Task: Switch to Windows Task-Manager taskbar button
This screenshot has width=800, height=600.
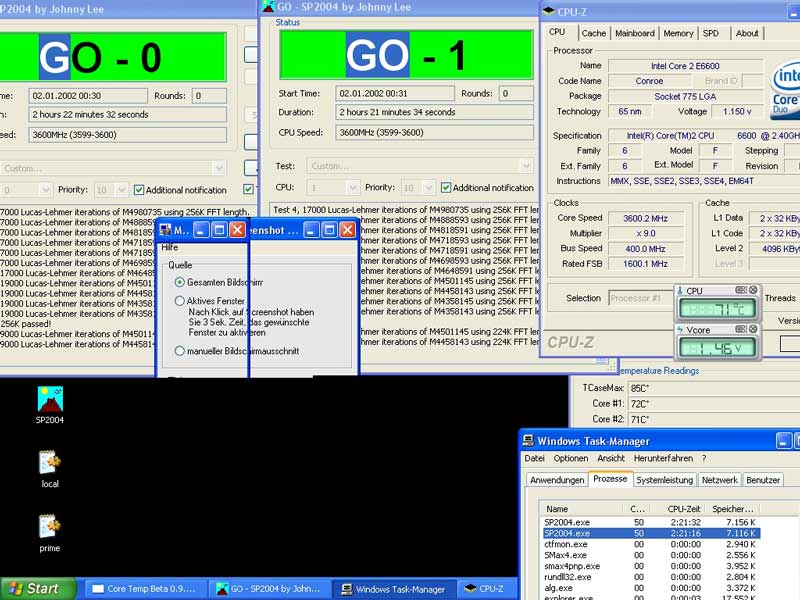Action: [394, 589]
